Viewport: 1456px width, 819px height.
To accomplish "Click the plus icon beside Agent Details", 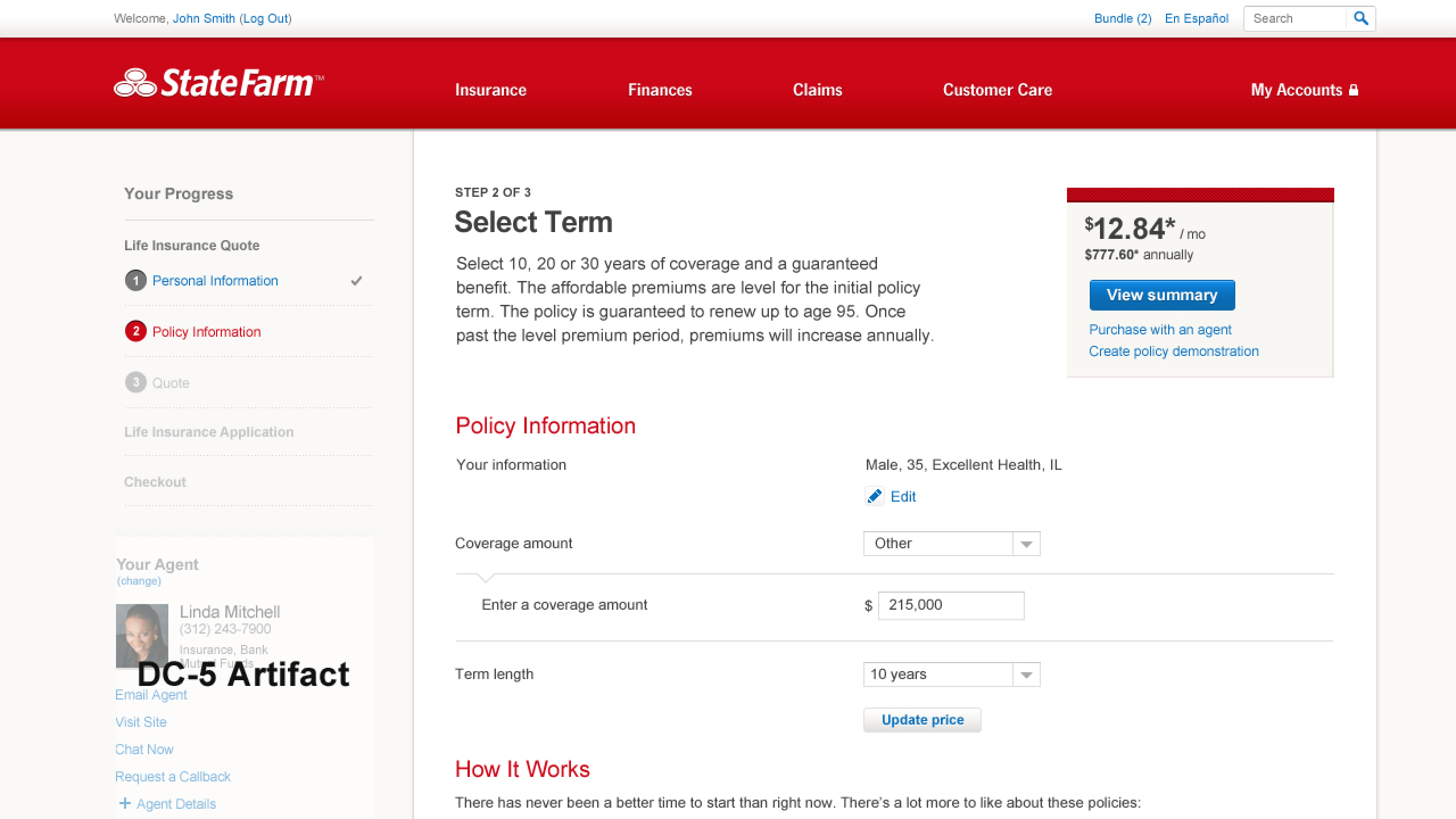I will coord(125,803).
